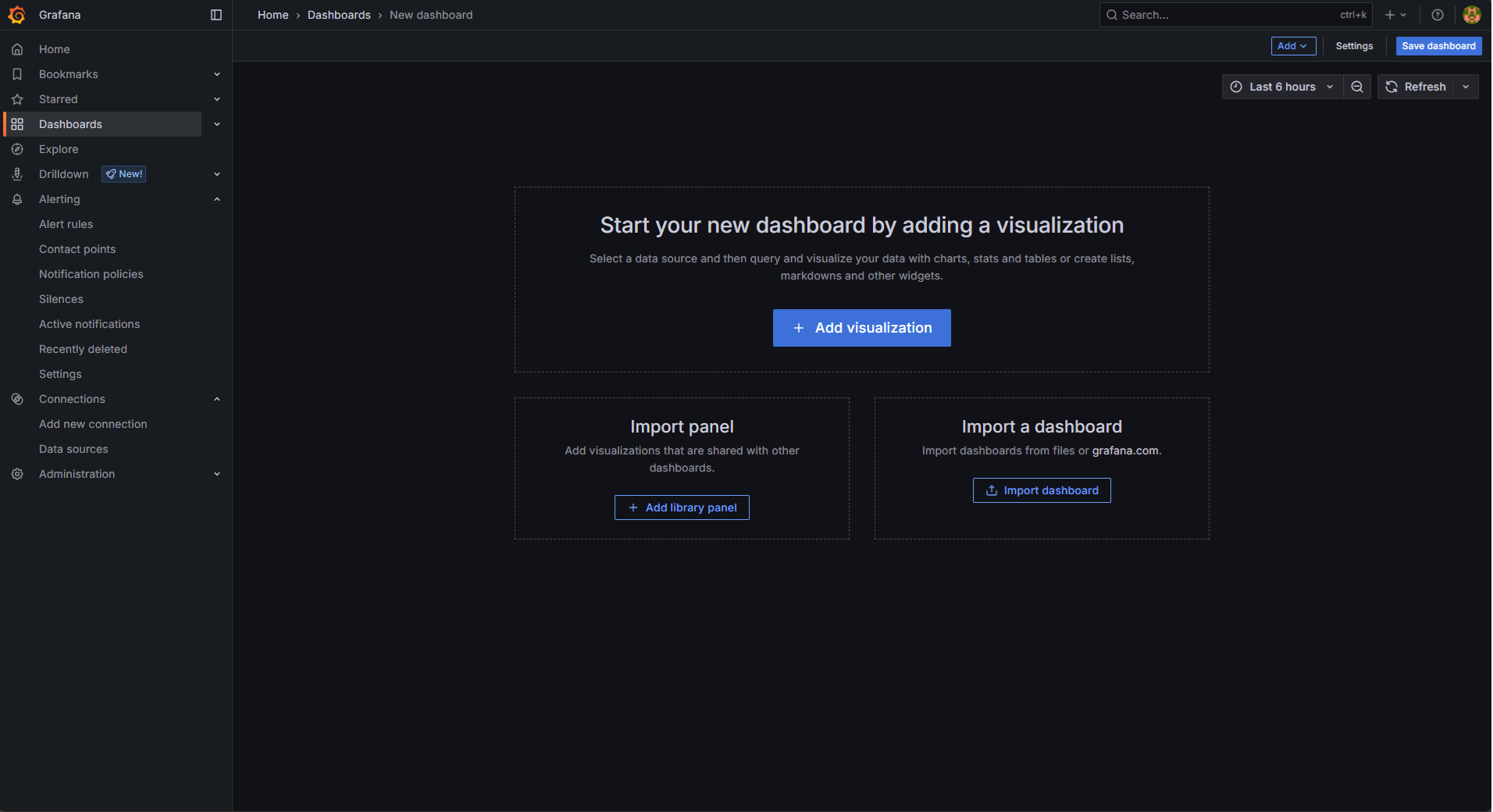Open Explore in sidebar
Image resolution: width=1493 pixels, height=812 pixels.
click(x=59, y=149)
